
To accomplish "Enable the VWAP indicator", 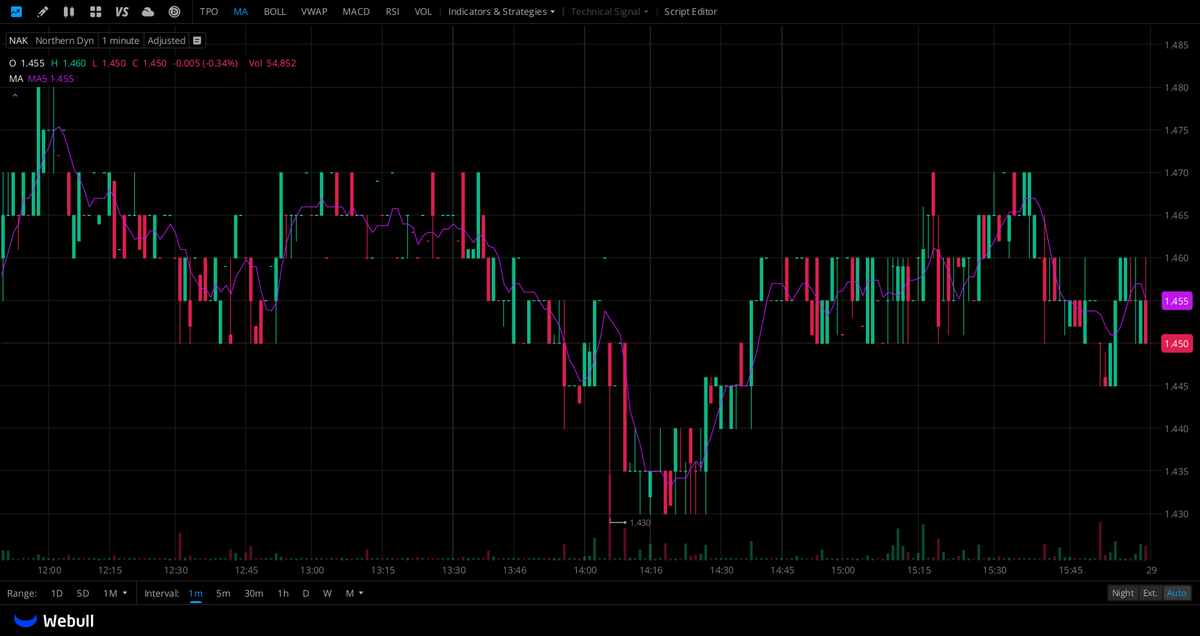I will click(314, 12).
